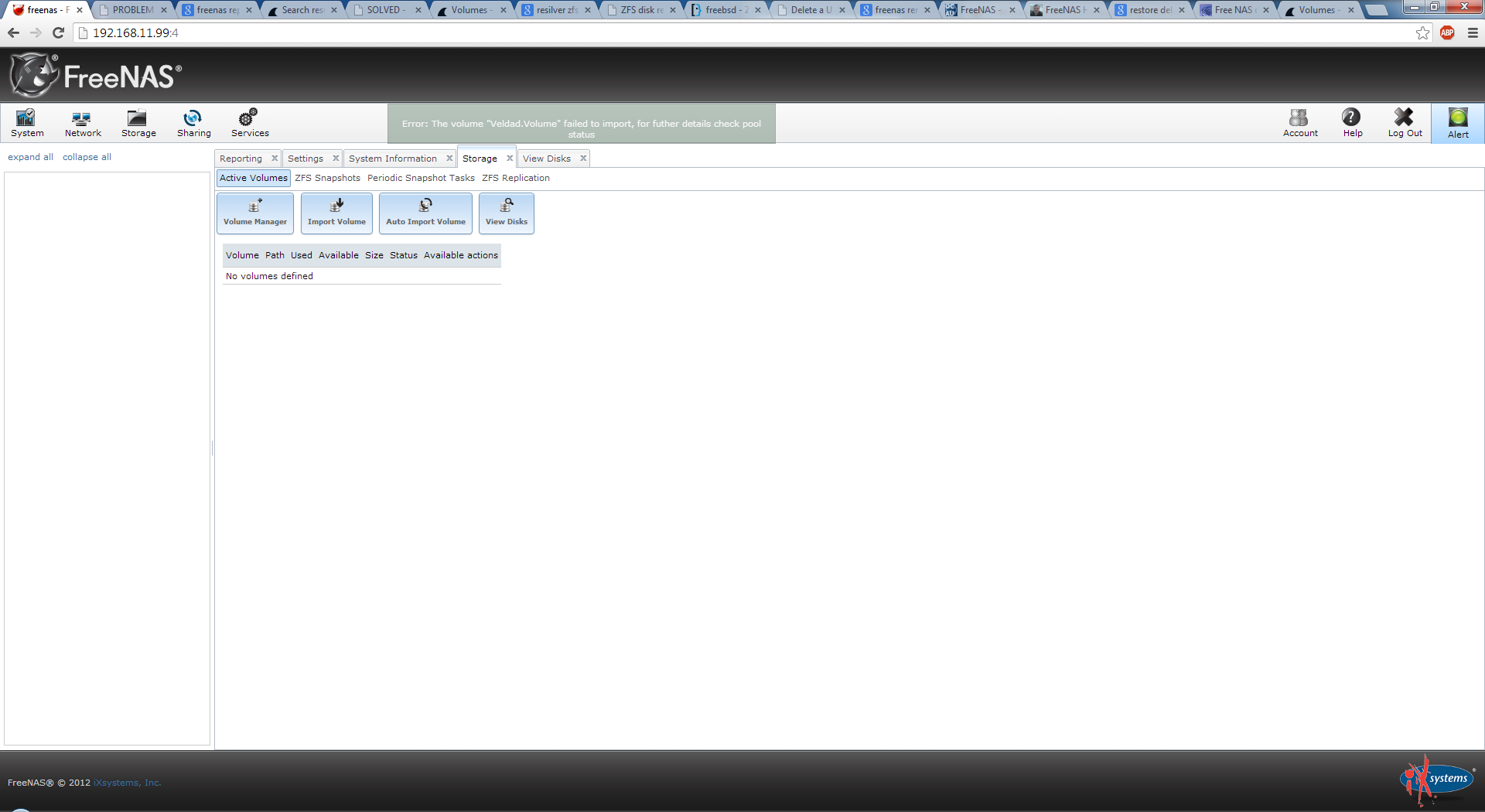
Task: Switch to the Reporting tab
Action: (241, 159)
